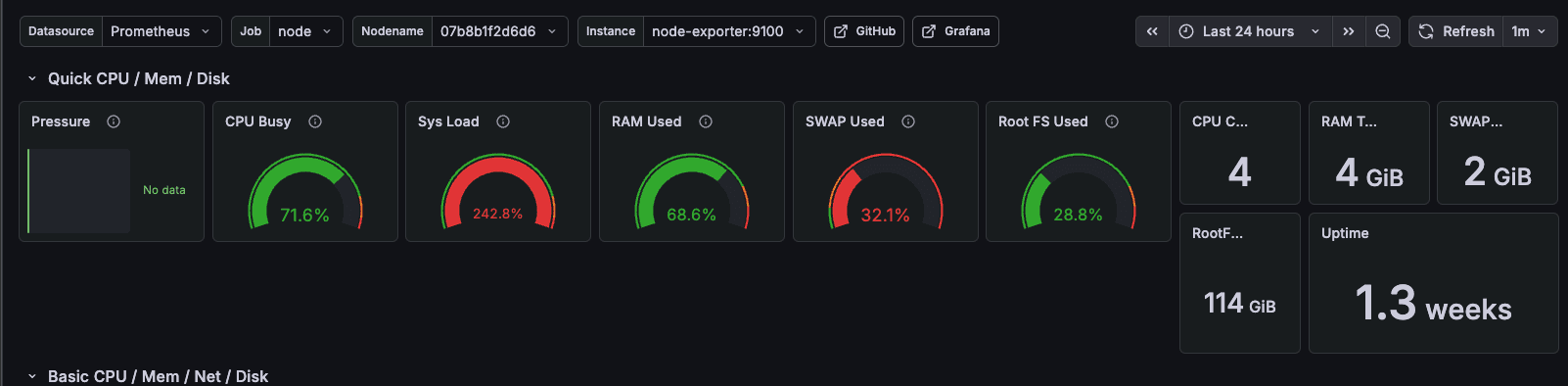1568x386 pixels.
Task: Show info for the SWAP Used panel
Action: click(908, 121)
